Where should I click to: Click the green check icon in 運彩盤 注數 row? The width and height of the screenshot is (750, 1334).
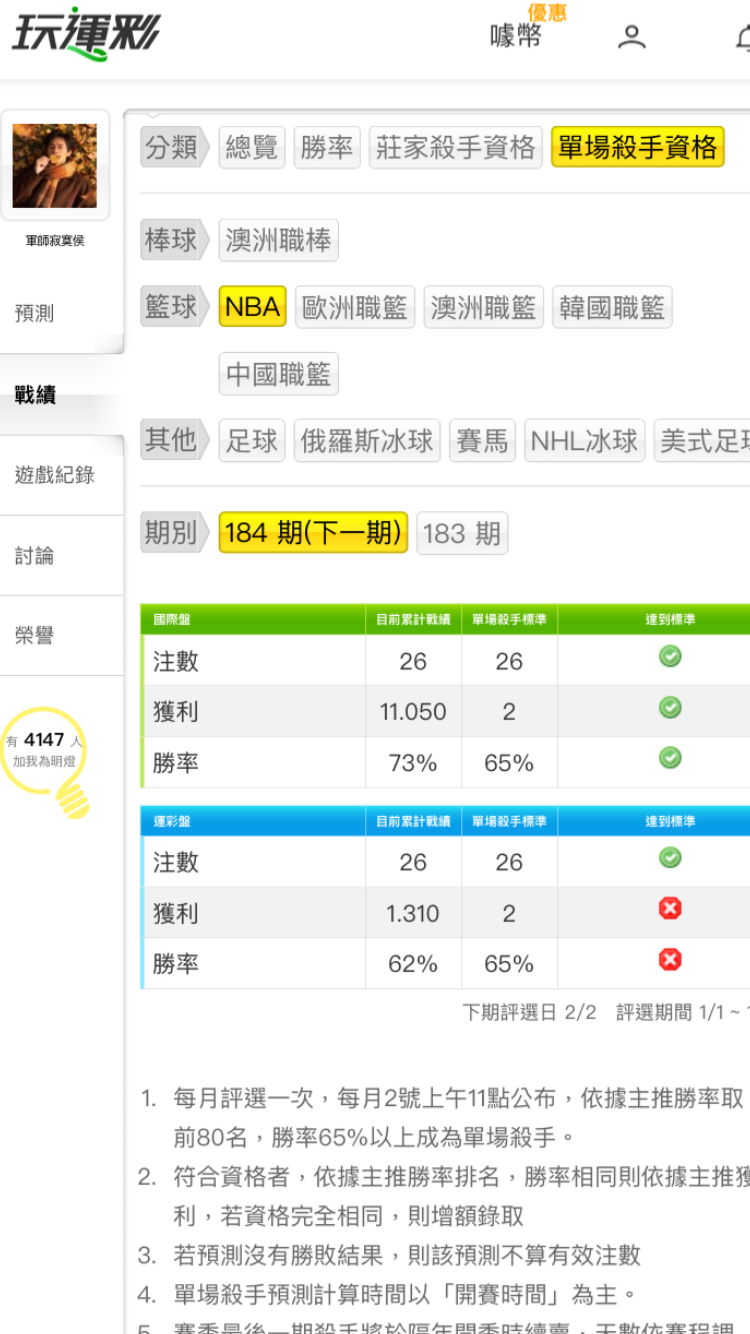tap(670, 858)
